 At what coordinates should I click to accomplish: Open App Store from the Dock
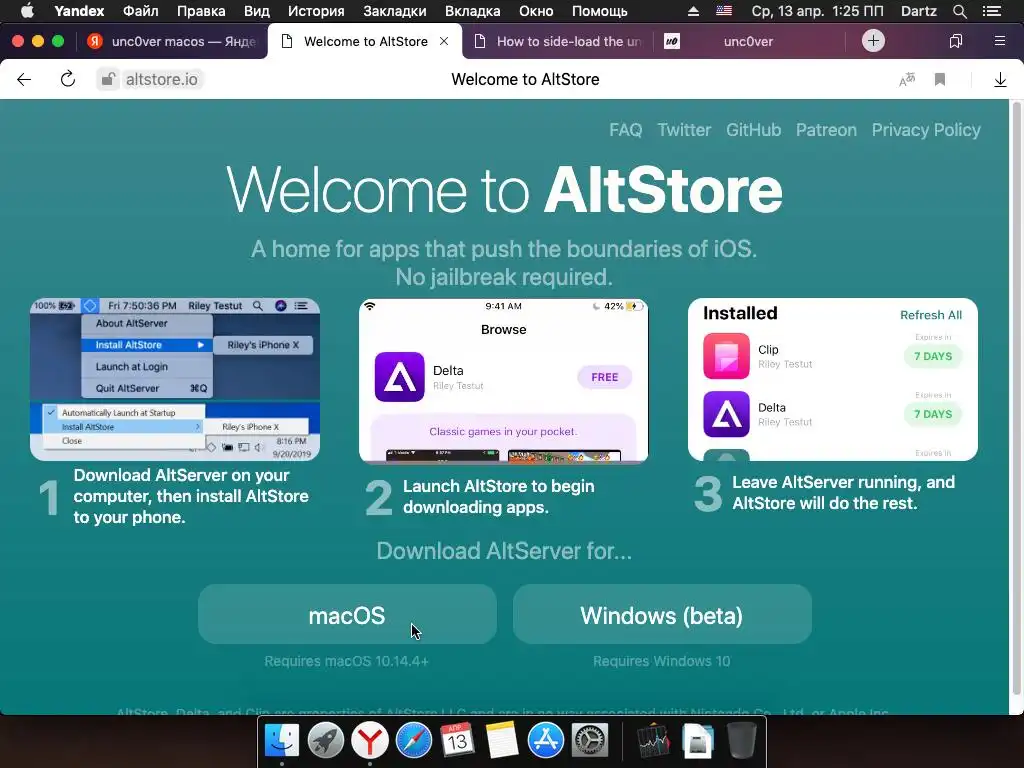[545, 740]
